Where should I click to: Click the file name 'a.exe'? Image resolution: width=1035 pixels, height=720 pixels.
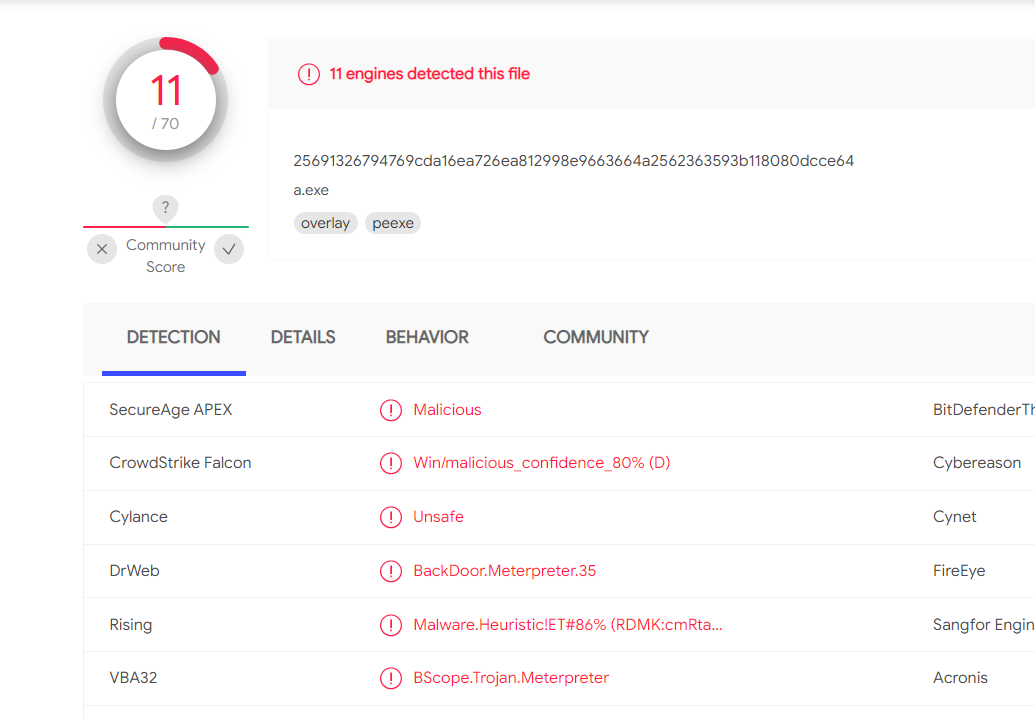311,190
